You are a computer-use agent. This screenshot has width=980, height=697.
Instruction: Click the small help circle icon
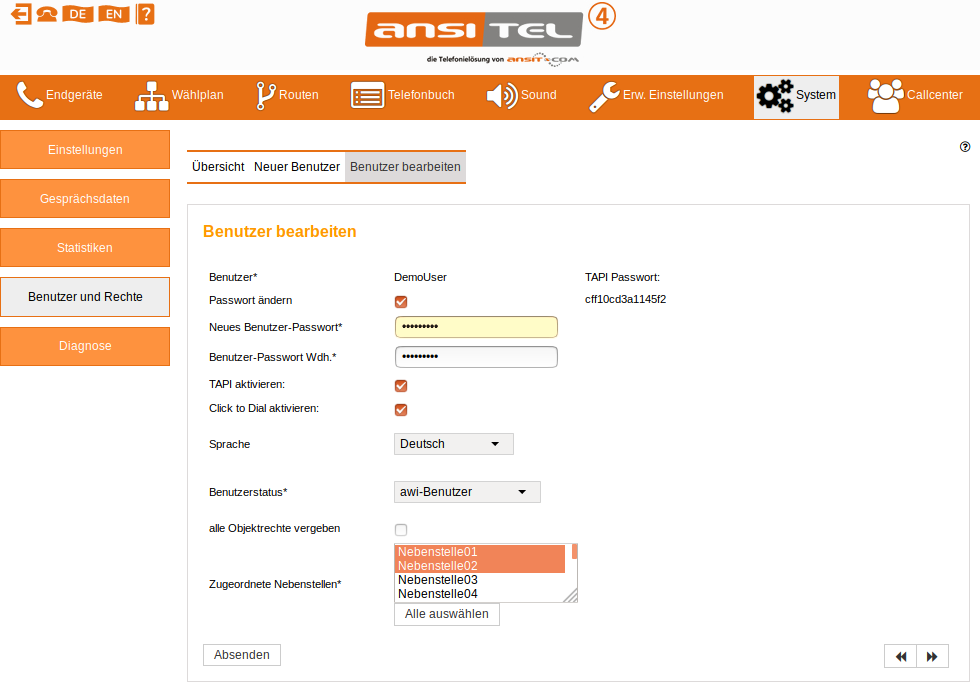965,146
